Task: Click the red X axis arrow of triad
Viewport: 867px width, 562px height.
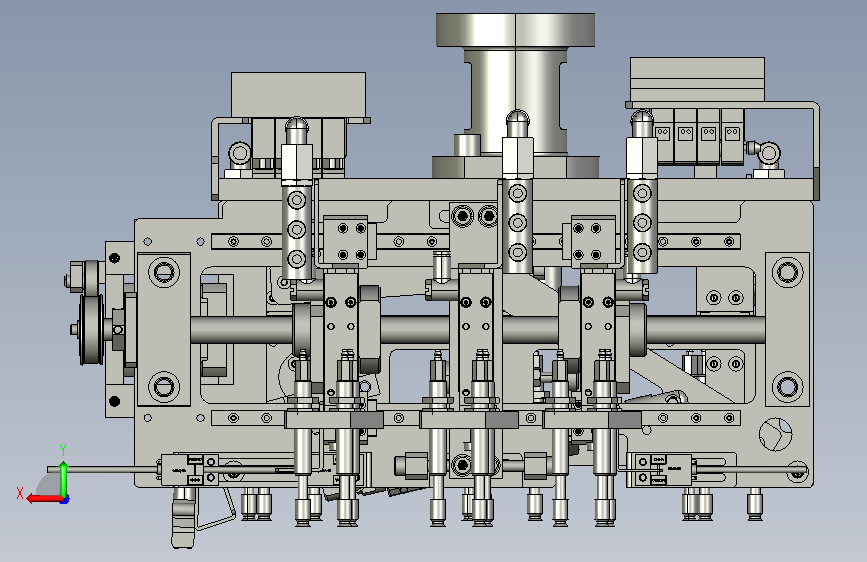Action: pyautogui.click(x=44, y=499)
